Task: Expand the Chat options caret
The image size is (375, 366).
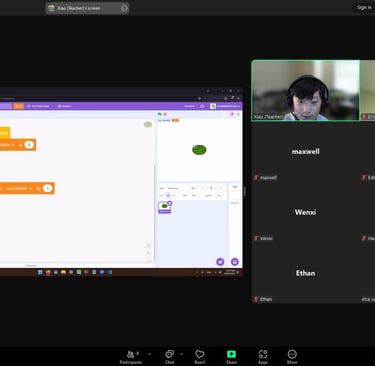Action: [x=181, y=354]
